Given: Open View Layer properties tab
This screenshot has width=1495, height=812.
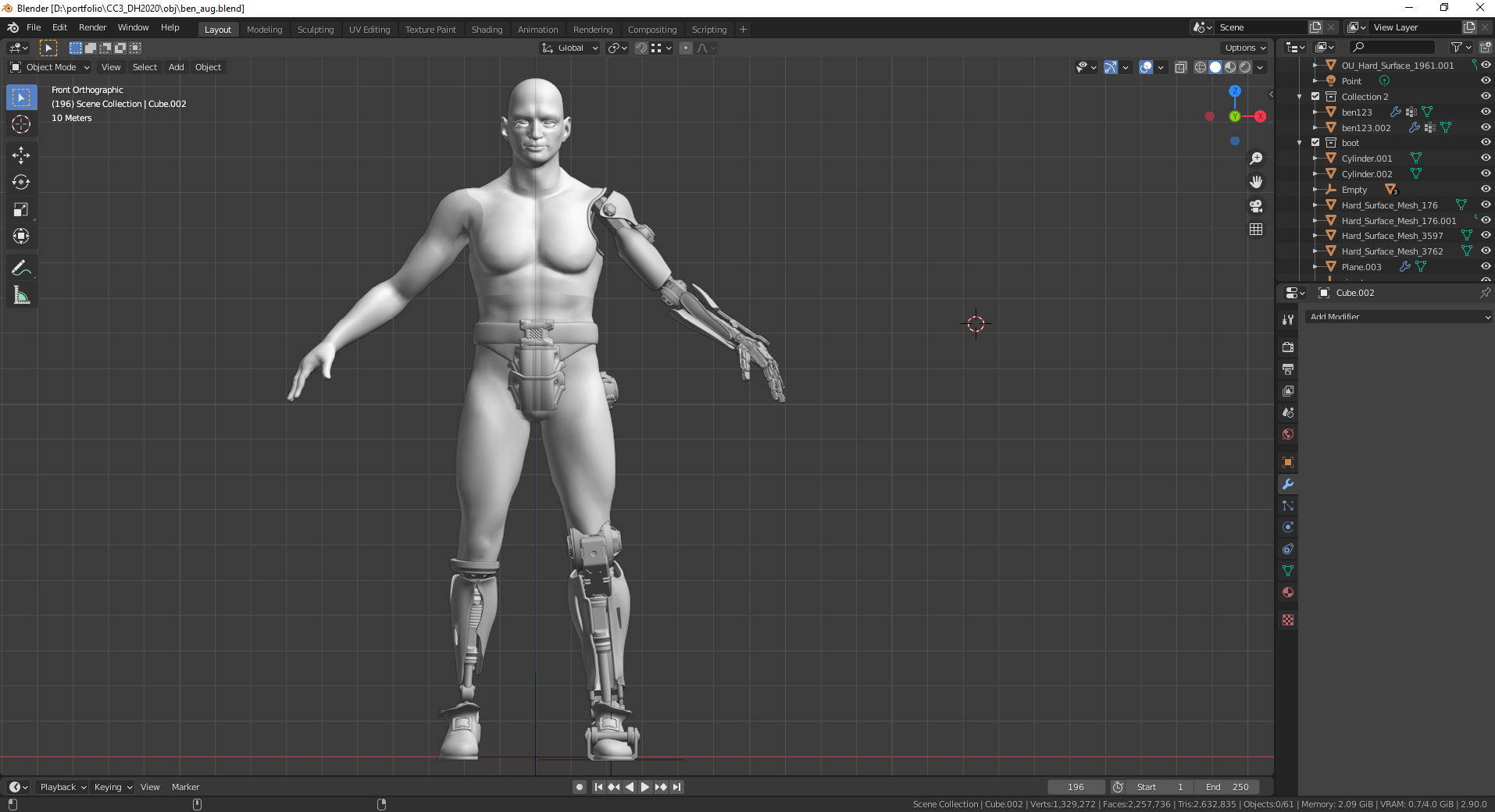Looking at the screenshot, I should (x=1288, y=390).
